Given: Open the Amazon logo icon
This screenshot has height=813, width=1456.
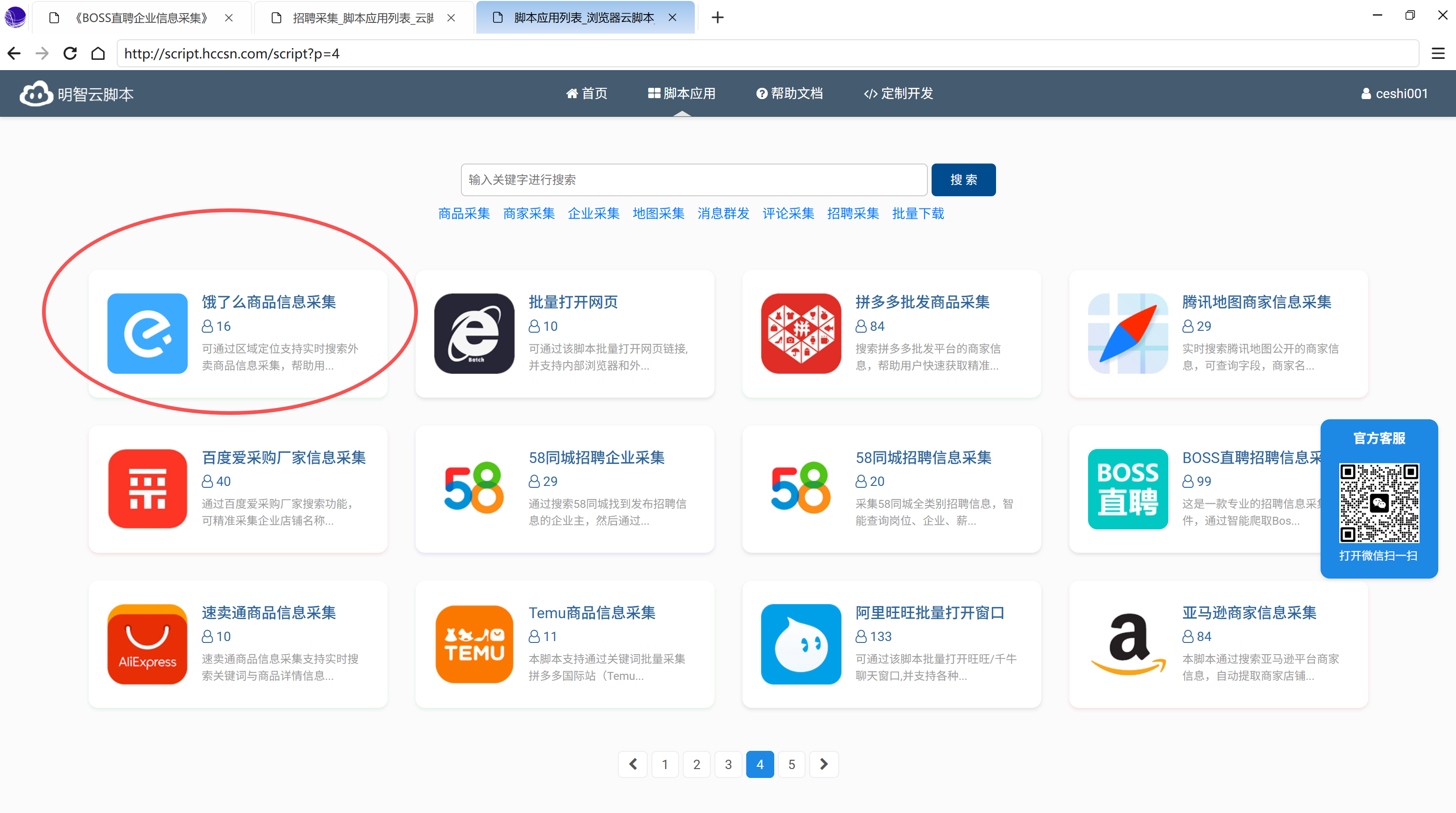Looking at the screenshot, I should 1128,644.
